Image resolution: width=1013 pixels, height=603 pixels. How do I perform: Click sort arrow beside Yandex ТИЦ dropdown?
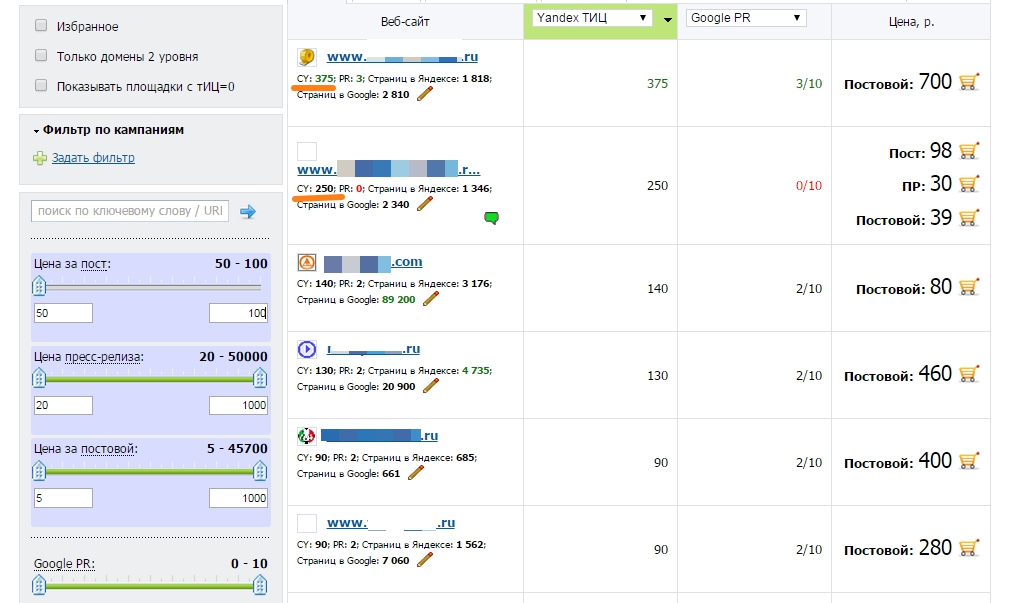[x=667, y=20]
